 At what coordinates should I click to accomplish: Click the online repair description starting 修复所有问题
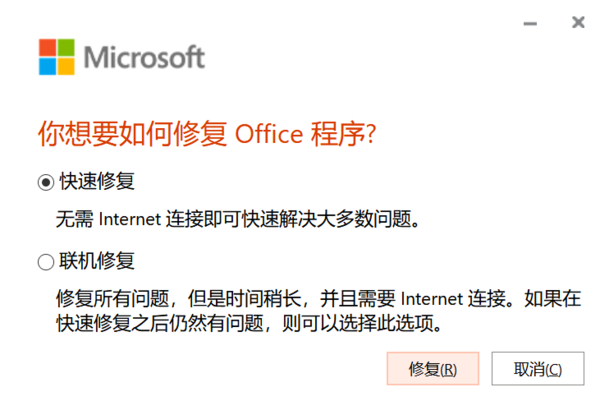pyautogui.click(x=300, y=298)
